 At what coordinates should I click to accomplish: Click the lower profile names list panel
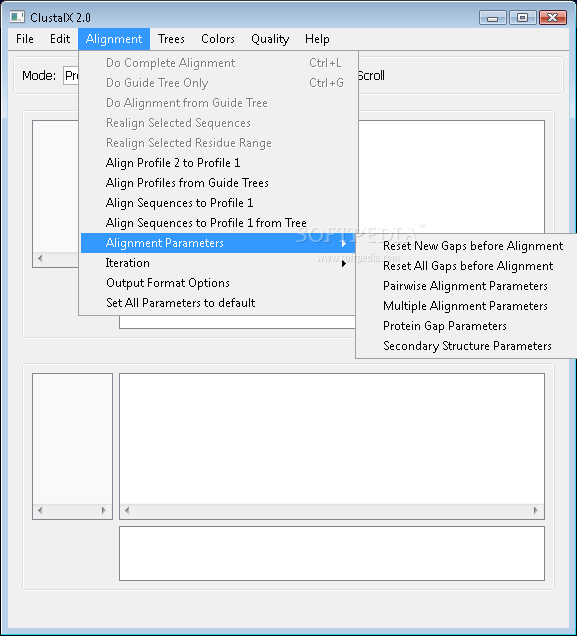[x=72, y=439]
